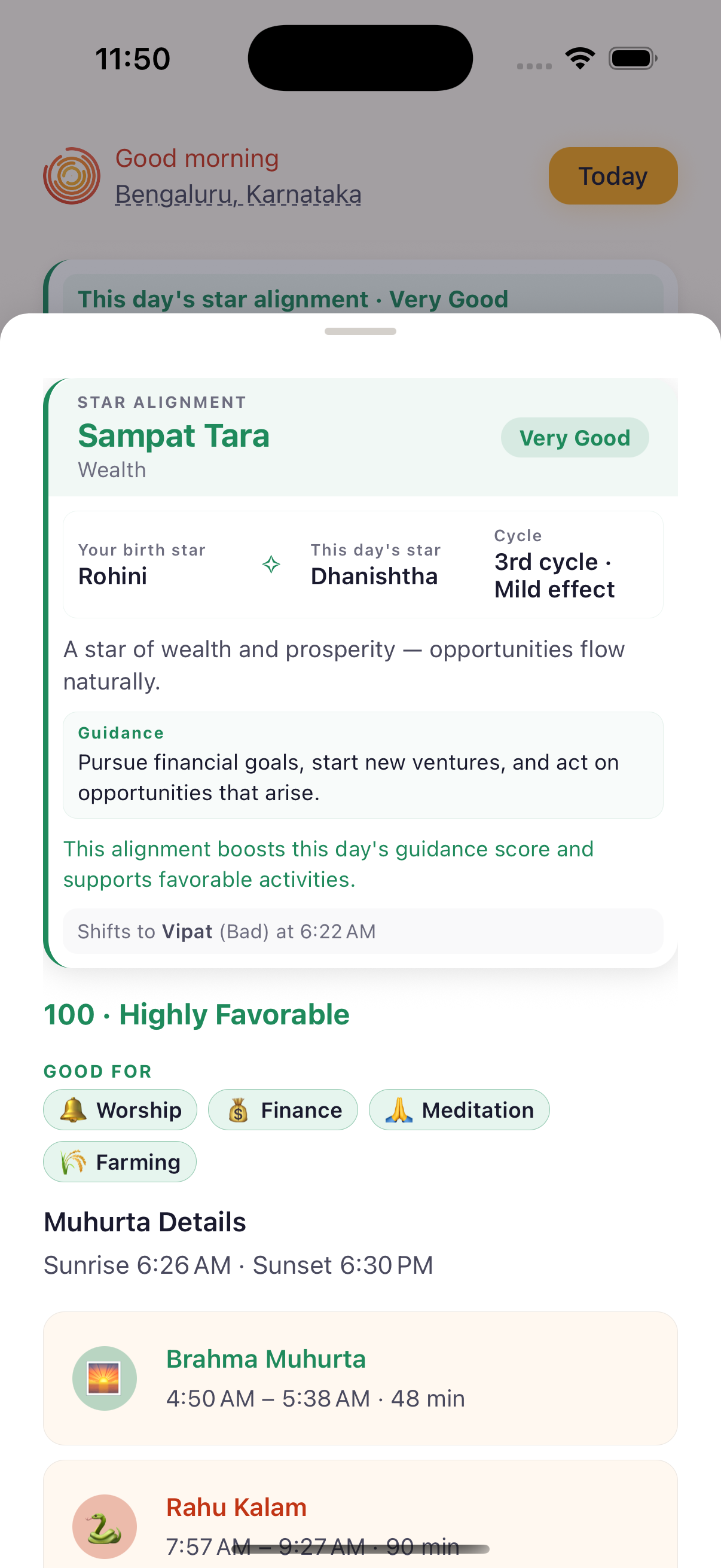This screenshot has width=721, height=1568.
Task: Tap the money bag icon on Finance chip
Action: (238, 1109)
